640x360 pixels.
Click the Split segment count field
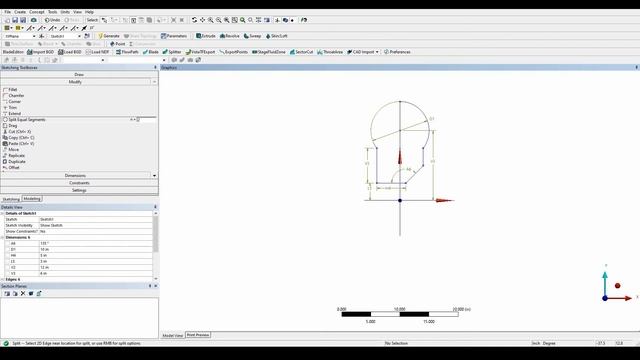click(x=146, y=120)
